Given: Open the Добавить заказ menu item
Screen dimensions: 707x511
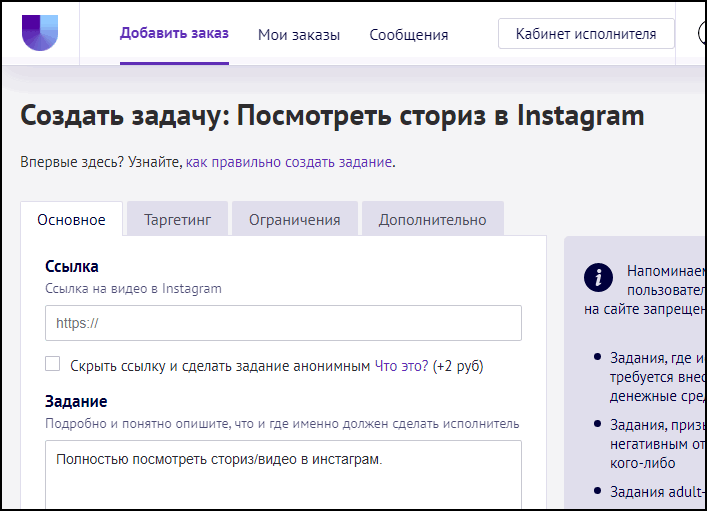Looking at the screenshot, I should tap(174, 33).
